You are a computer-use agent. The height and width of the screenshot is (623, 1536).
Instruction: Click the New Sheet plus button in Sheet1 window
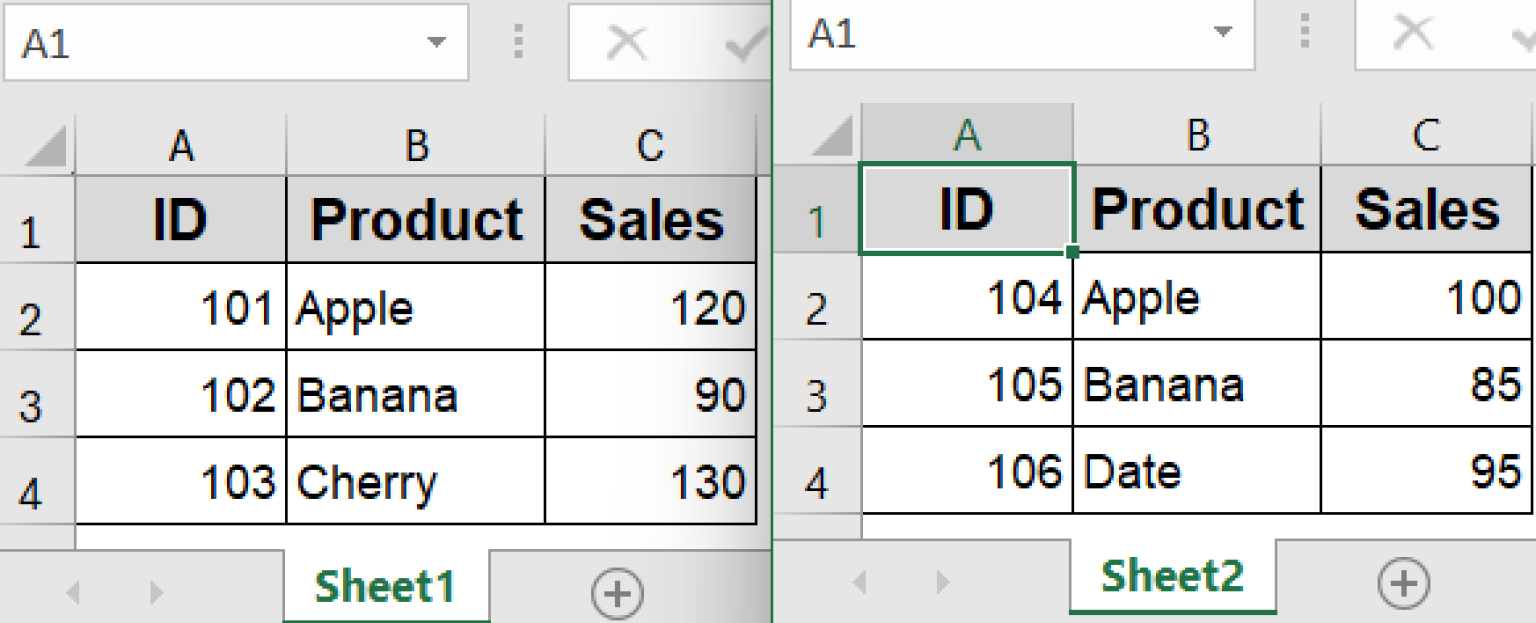[x=617, y=593]
